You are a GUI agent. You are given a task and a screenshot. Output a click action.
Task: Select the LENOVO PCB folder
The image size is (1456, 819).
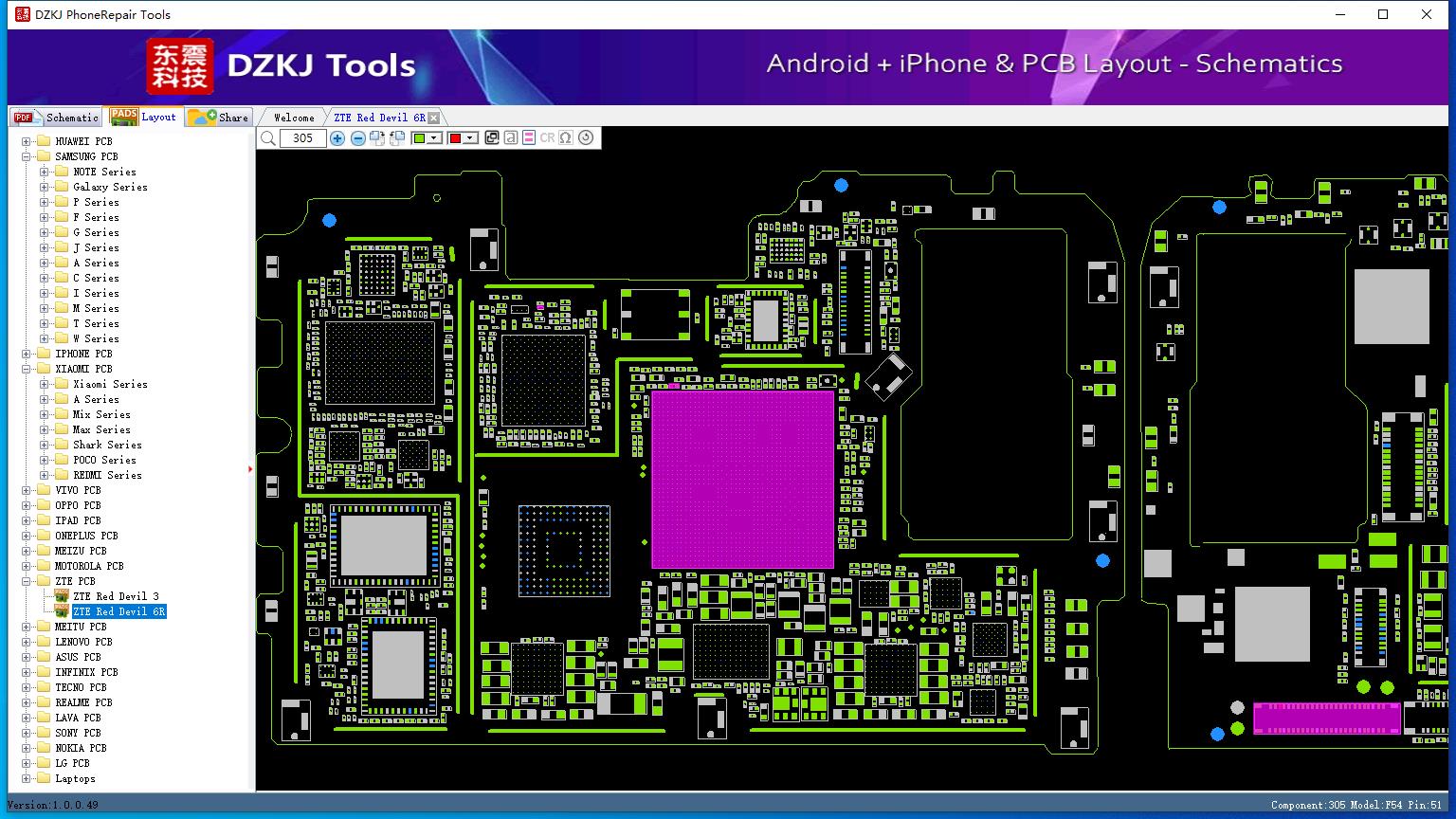coord(83,642)
